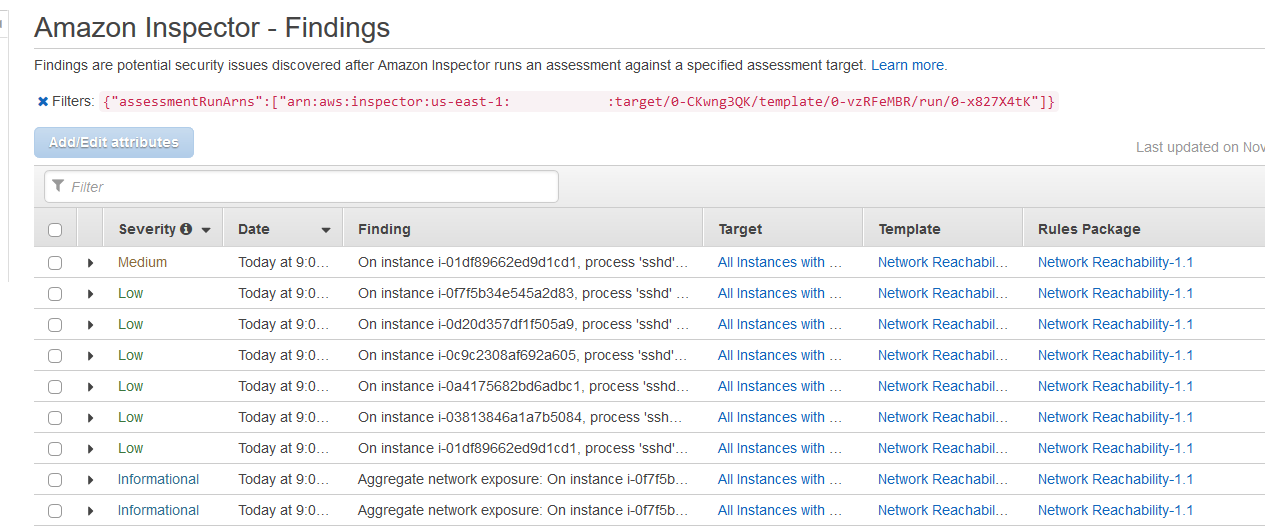
Task: Click finding text for instance i-0a4175682bd6adbc1
Action: click(x=523, y=386)
